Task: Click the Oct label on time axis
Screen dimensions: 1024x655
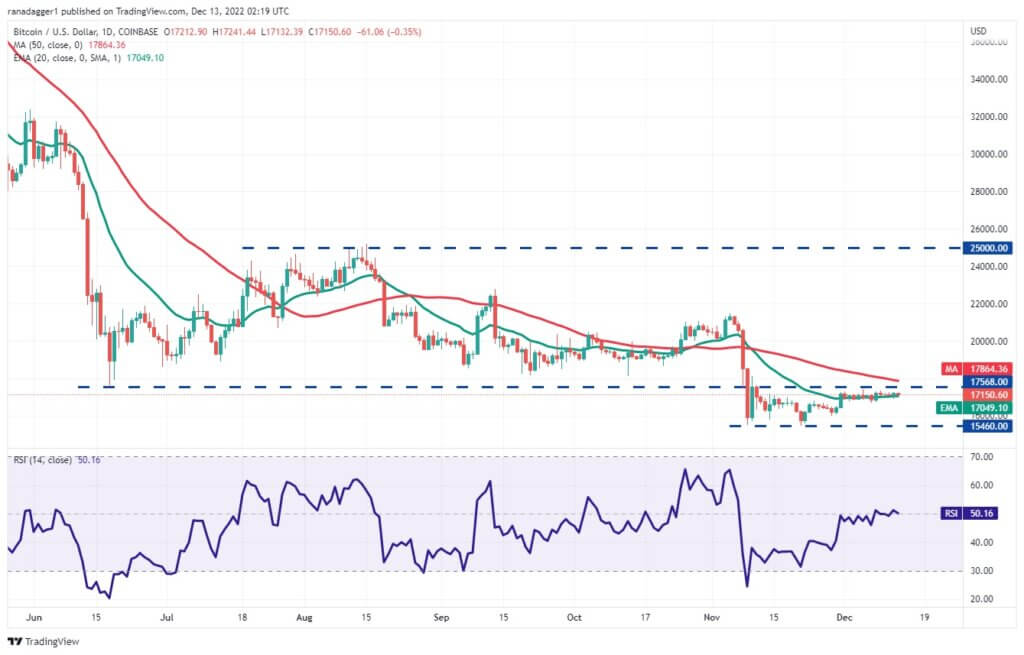Action: 574,617
